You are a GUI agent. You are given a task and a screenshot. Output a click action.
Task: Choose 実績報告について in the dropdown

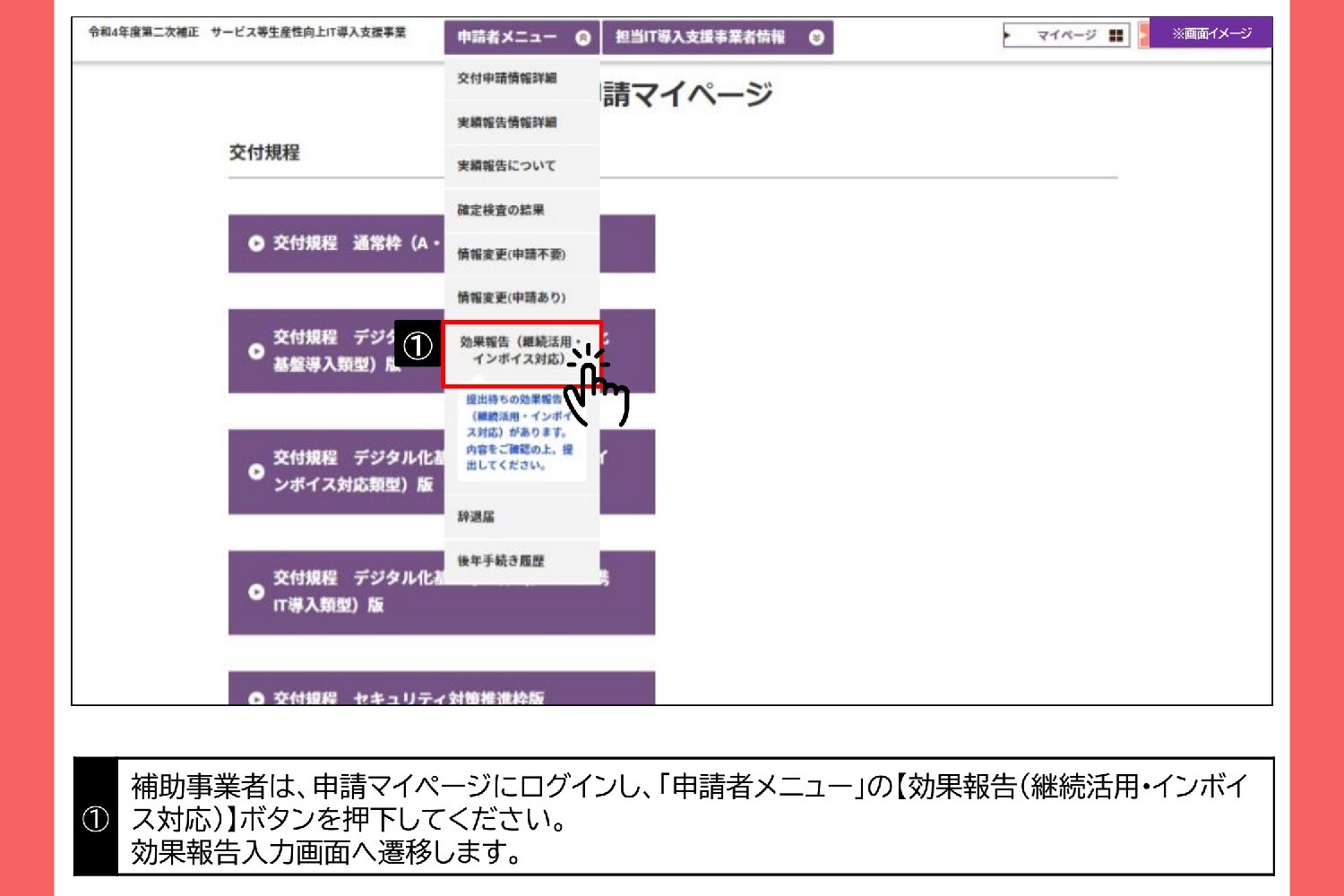tap(506, 166)
